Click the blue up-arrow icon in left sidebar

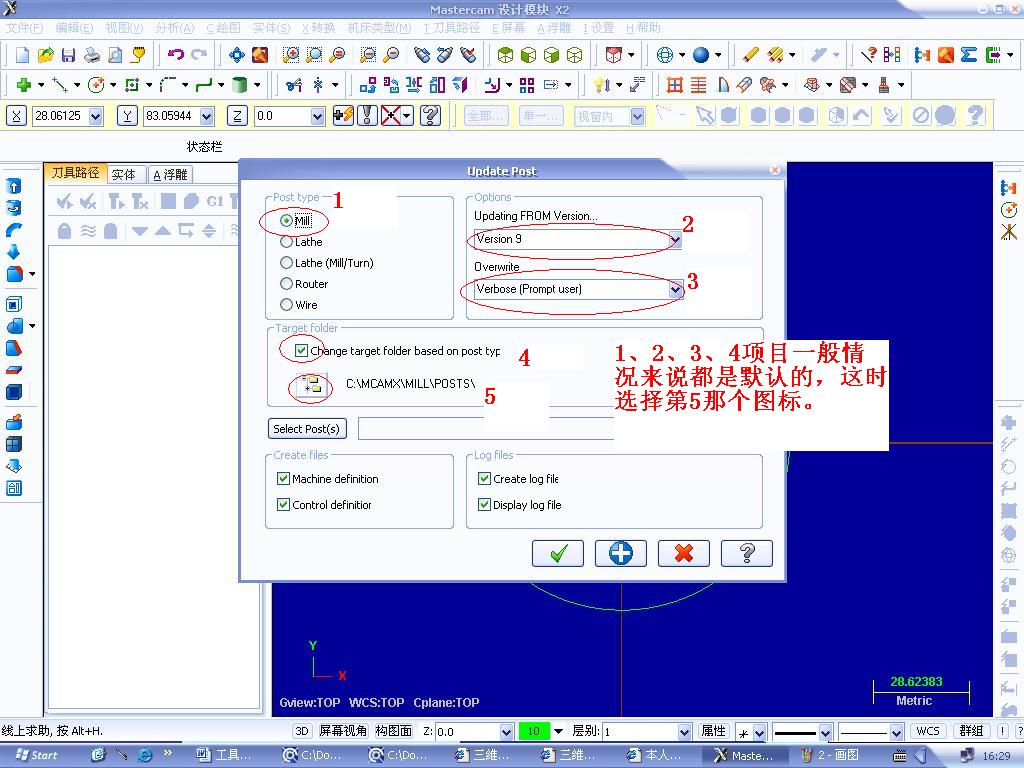click(x=13, y=186)
